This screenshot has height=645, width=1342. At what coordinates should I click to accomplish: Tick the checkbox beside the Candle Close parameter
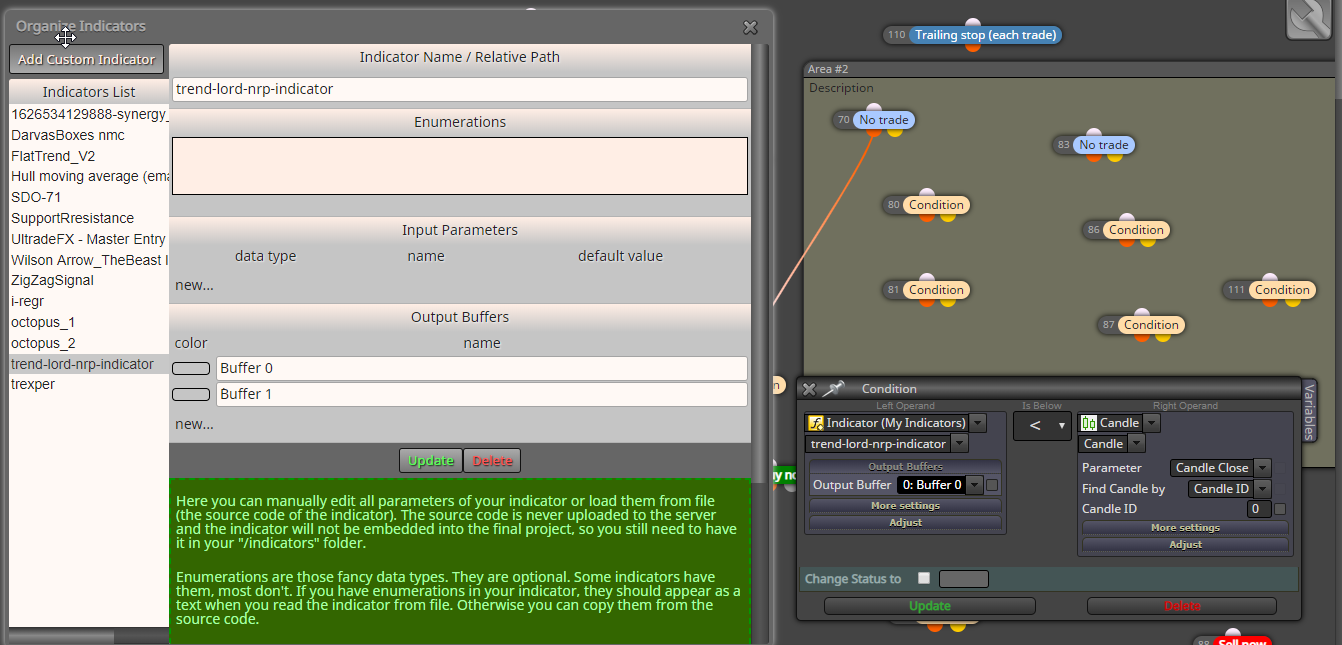(x=1280, y=468)
